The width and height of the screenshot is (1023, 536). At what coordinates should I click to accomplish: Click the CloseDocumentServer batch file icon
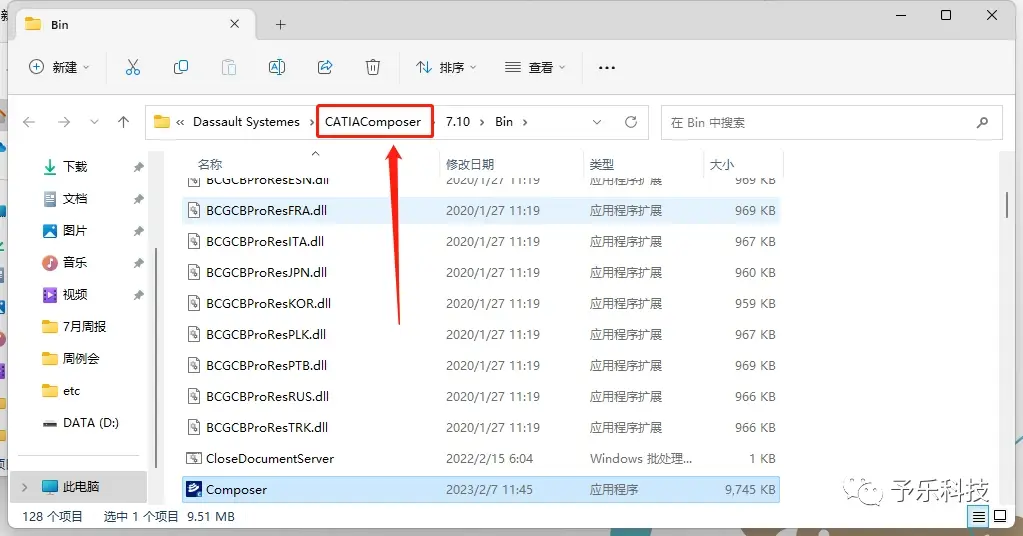pos(194,458)
